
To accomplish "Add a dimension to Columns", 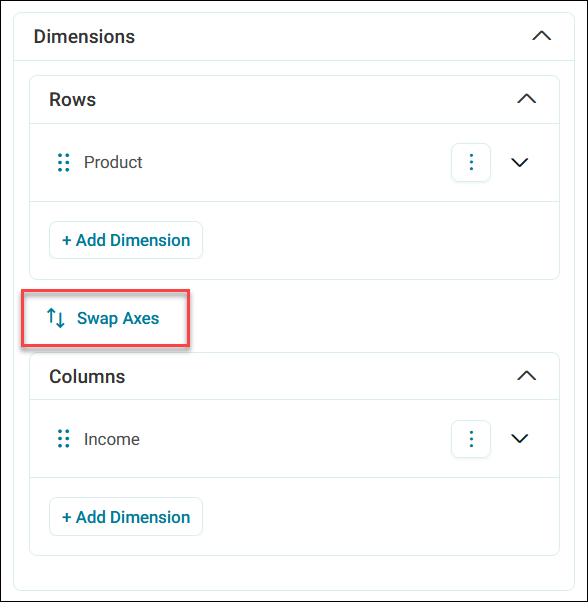I will pos(126,517).
